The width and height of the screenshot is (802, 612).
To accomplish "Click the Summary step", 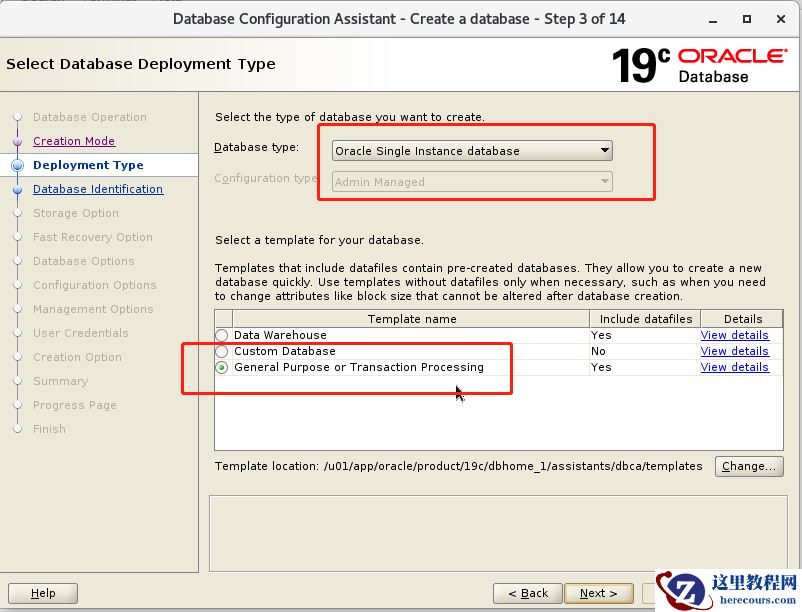I will click(x=60, y=381).
